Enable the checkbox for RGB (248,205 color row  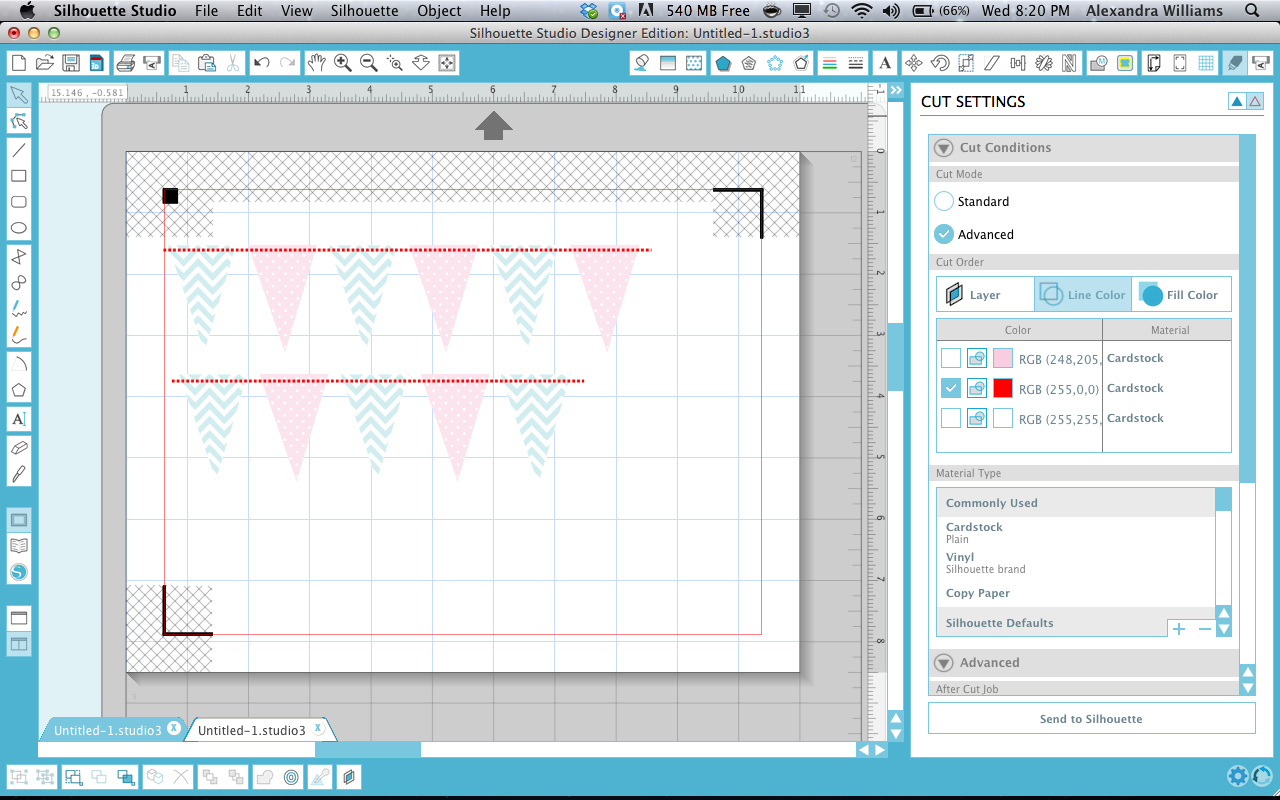pos(951,358)
